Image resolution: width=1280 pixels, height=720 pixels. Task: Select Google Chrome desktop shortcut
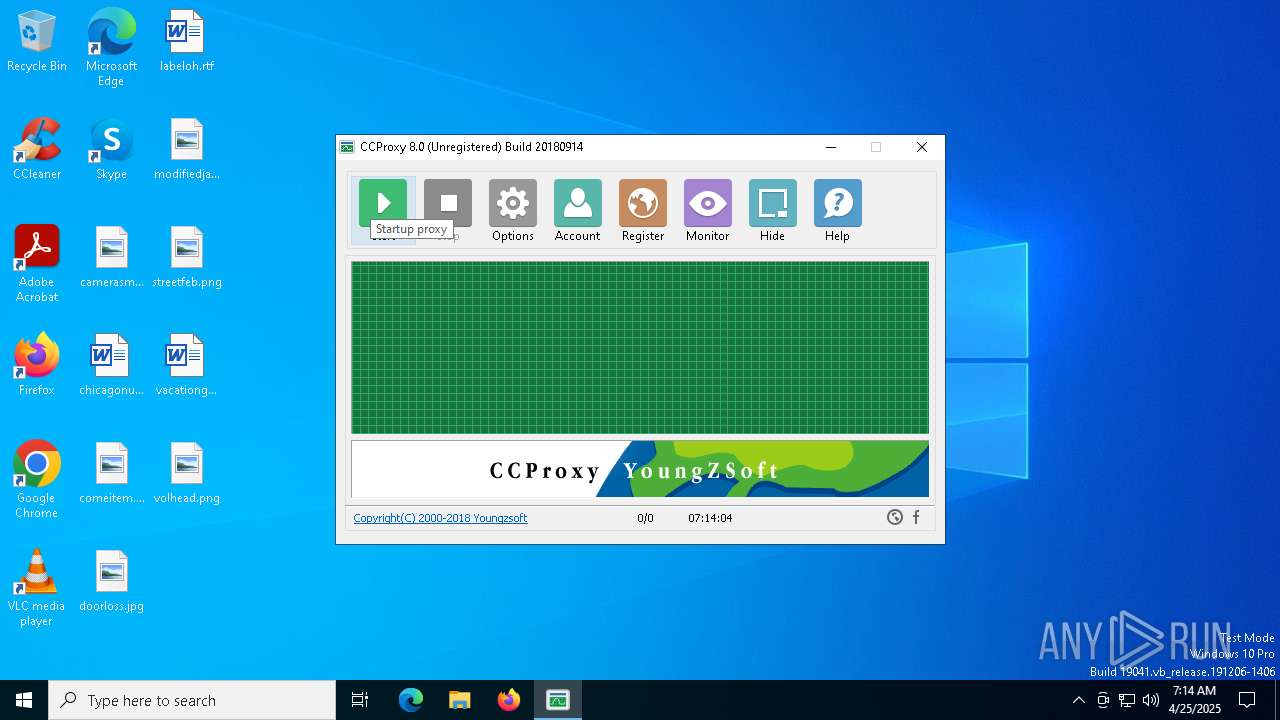coord(37,480)
